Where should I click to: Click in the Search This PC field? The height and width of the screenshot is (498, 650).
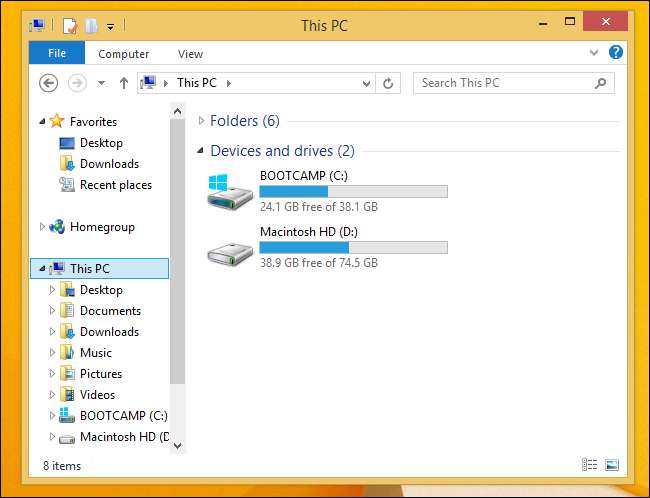click(505, 83)
